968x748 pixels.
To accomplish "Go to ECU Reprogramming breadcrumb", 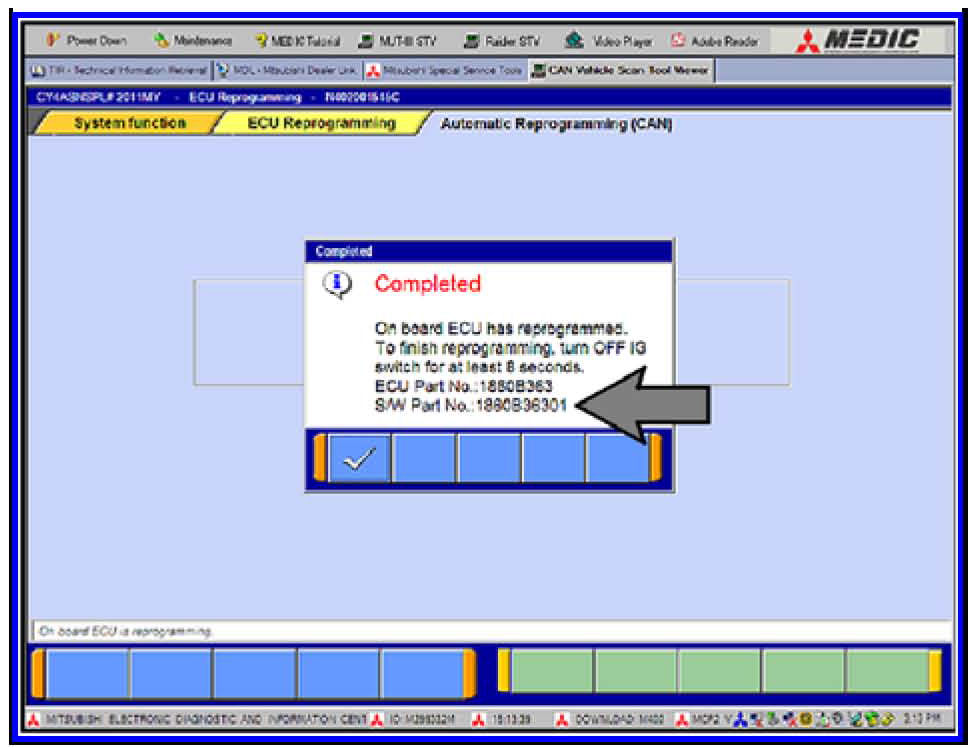I will [x=320, y=123].
